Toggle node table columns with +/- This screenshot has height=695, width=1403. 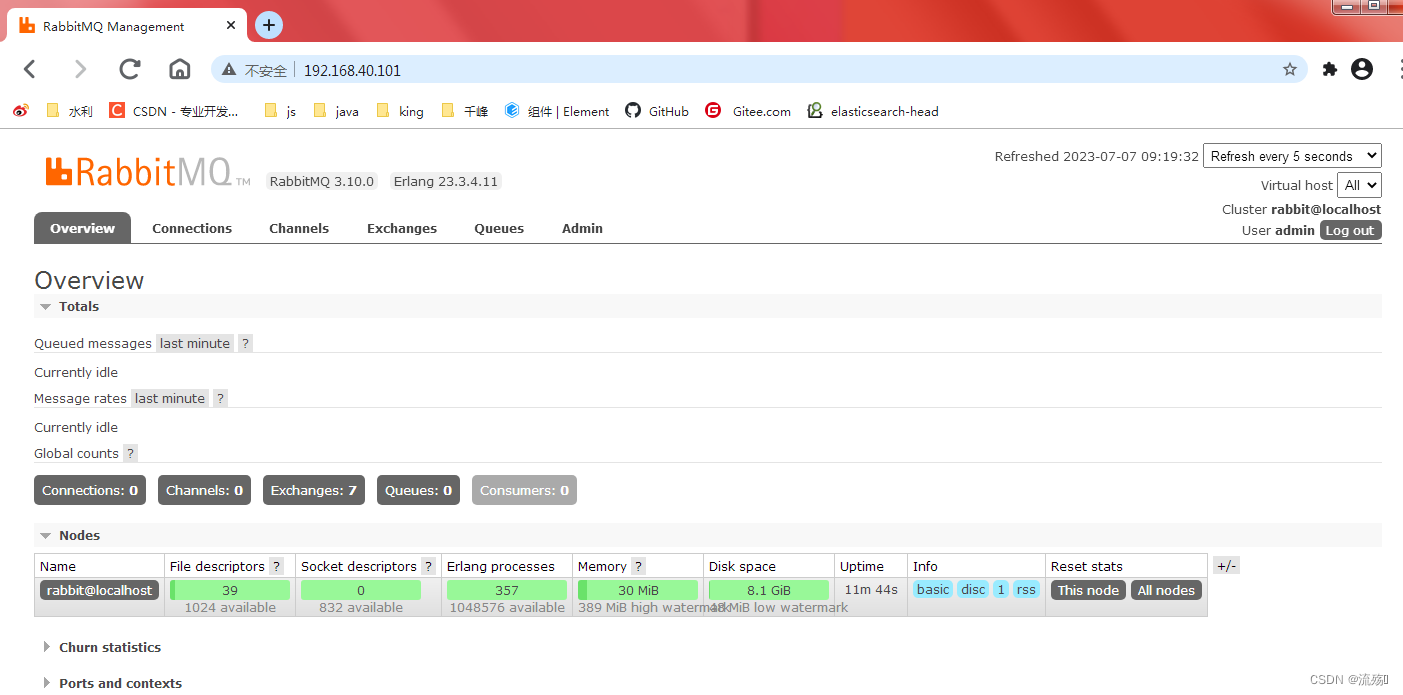(x=1226, y=566)
